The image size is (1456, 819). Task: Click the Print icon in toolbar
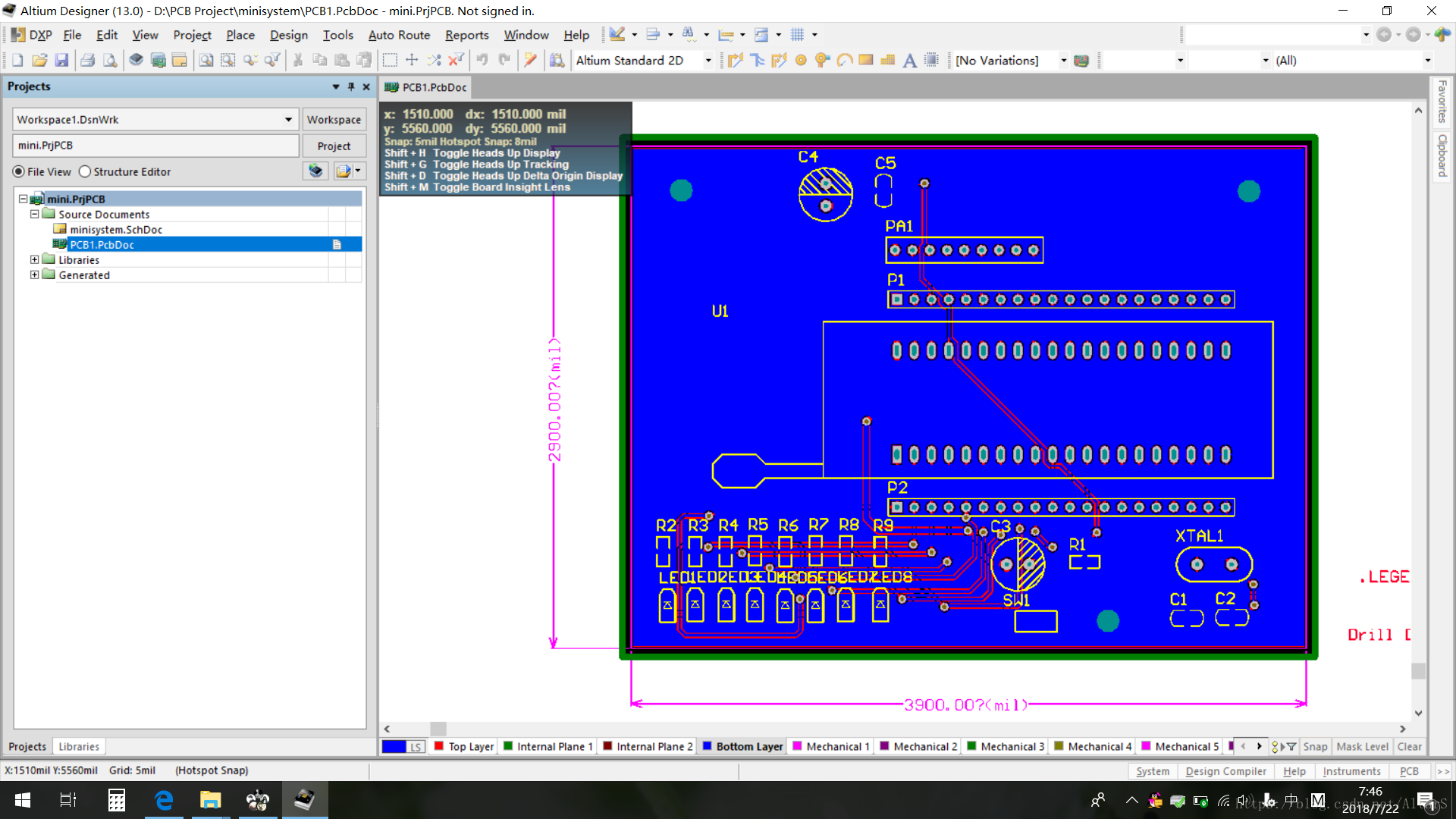pyautogui.click(x=88, y=61)
